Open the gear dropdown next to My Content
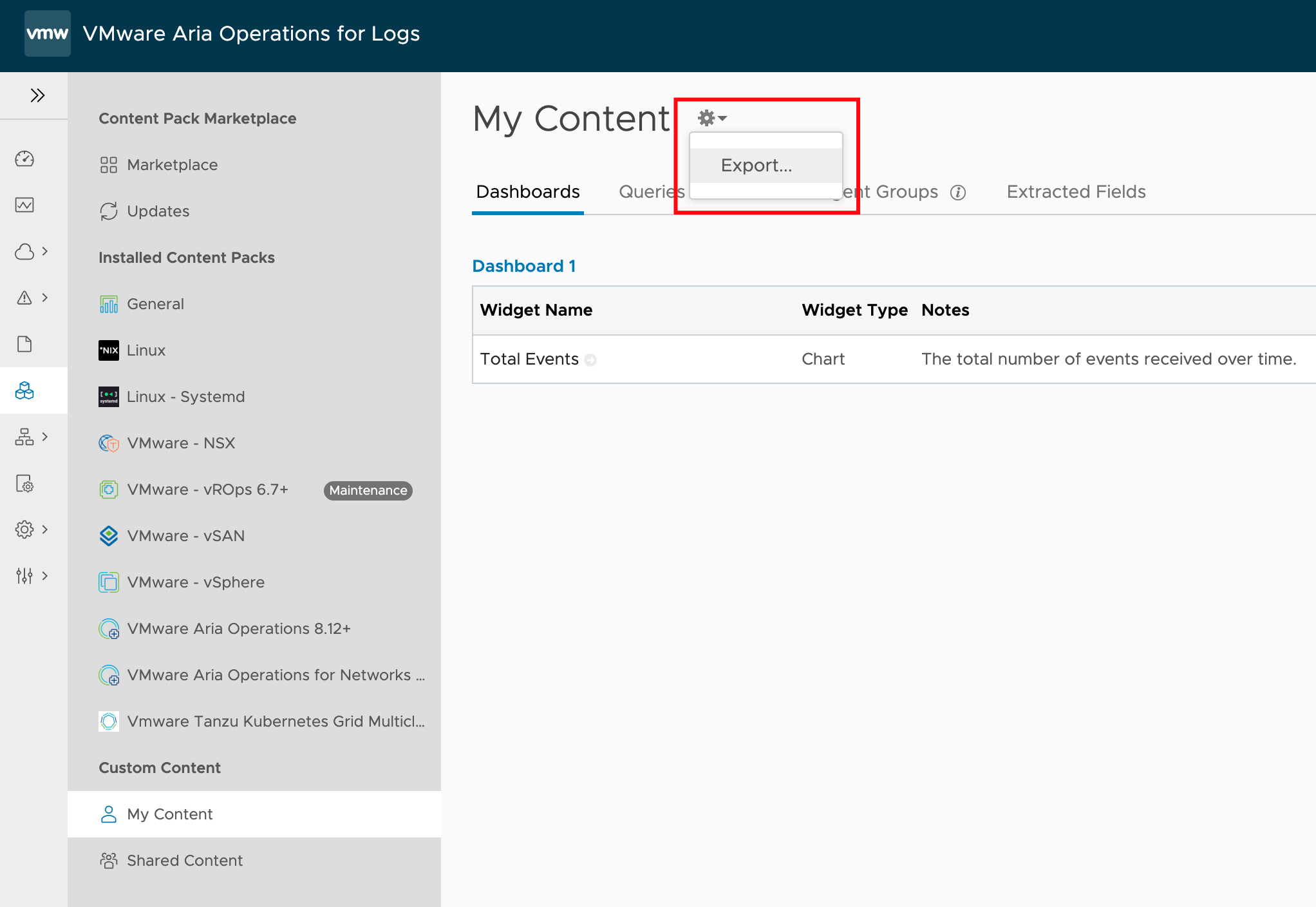This screenshot has width=1316, height=907. coord(711,119)
